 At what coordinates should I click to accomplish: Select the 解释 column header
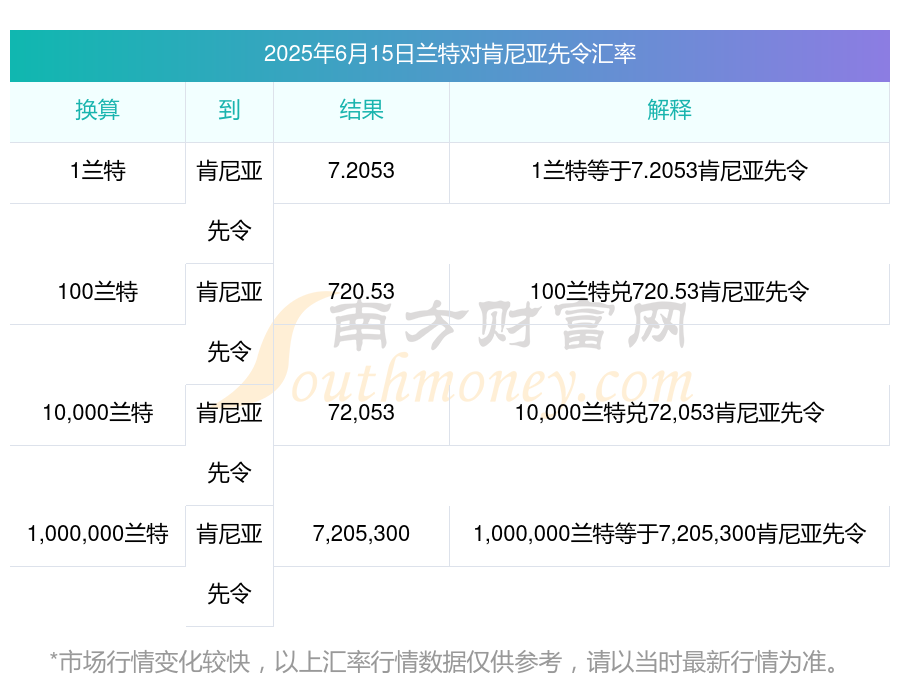click(x=669, y=110)
